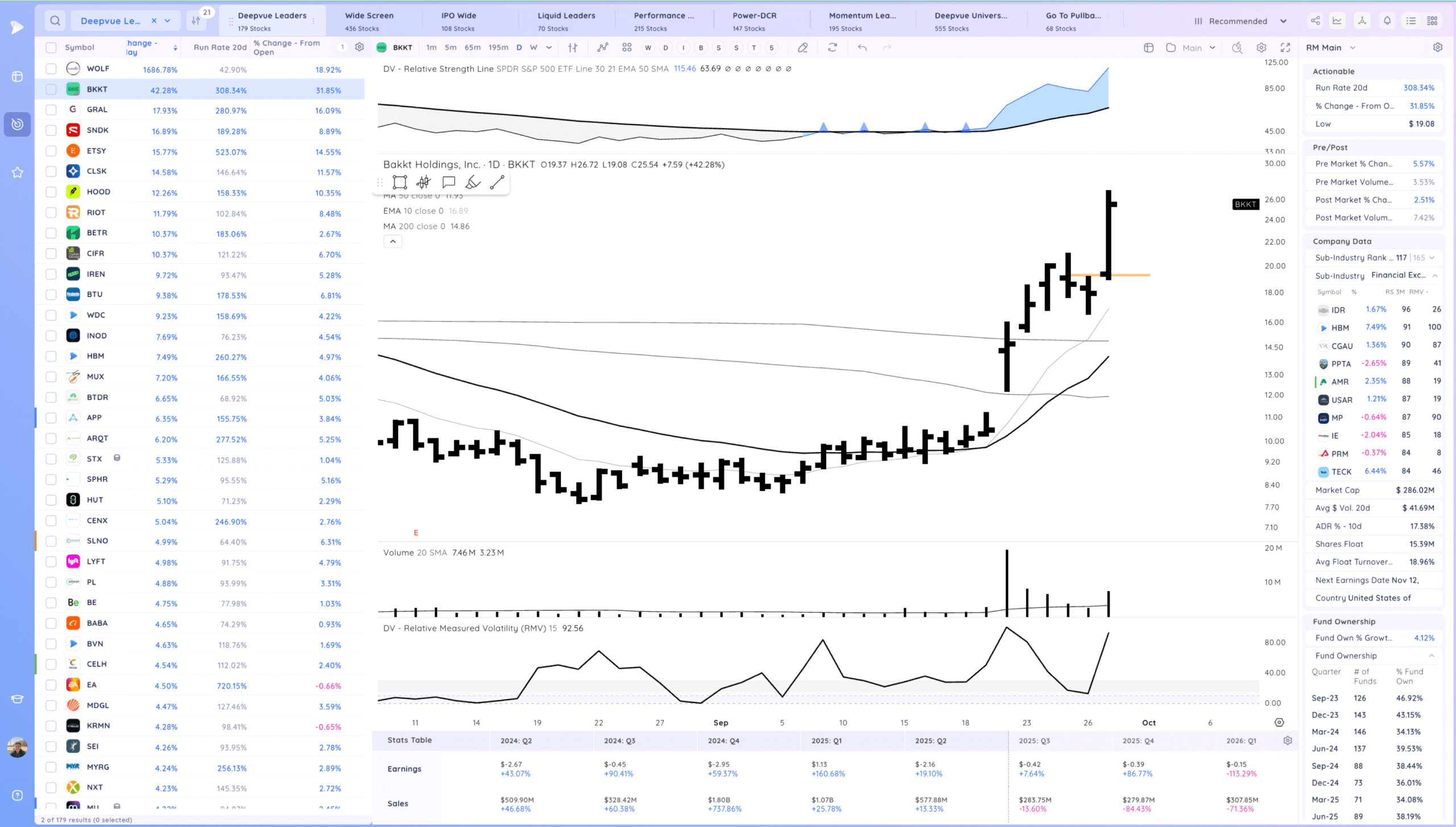Open the indicators icon in chart toolbar
This screenshot has width=1456, height=827.
pos(603,48)
